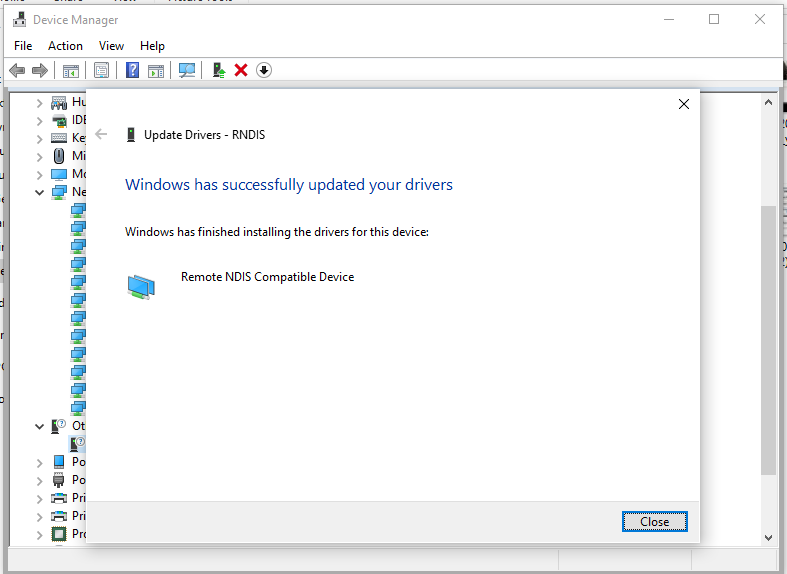Open the Properties toolbar icon
The height and width of the screenshot is (574, 787).
(101, 71)
